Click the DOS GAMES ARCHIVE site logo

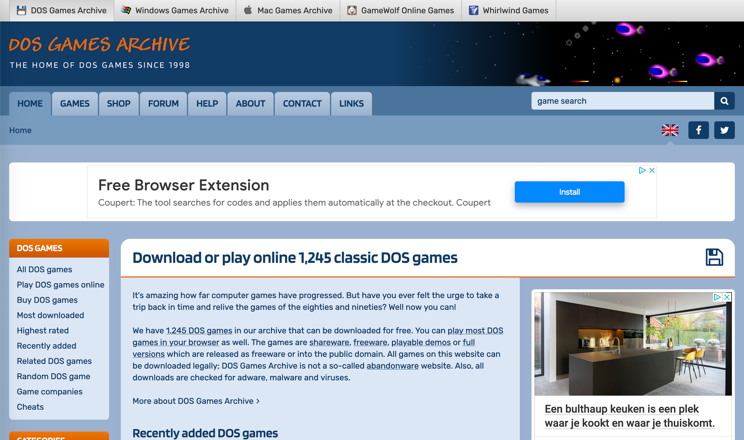point(99,44)
